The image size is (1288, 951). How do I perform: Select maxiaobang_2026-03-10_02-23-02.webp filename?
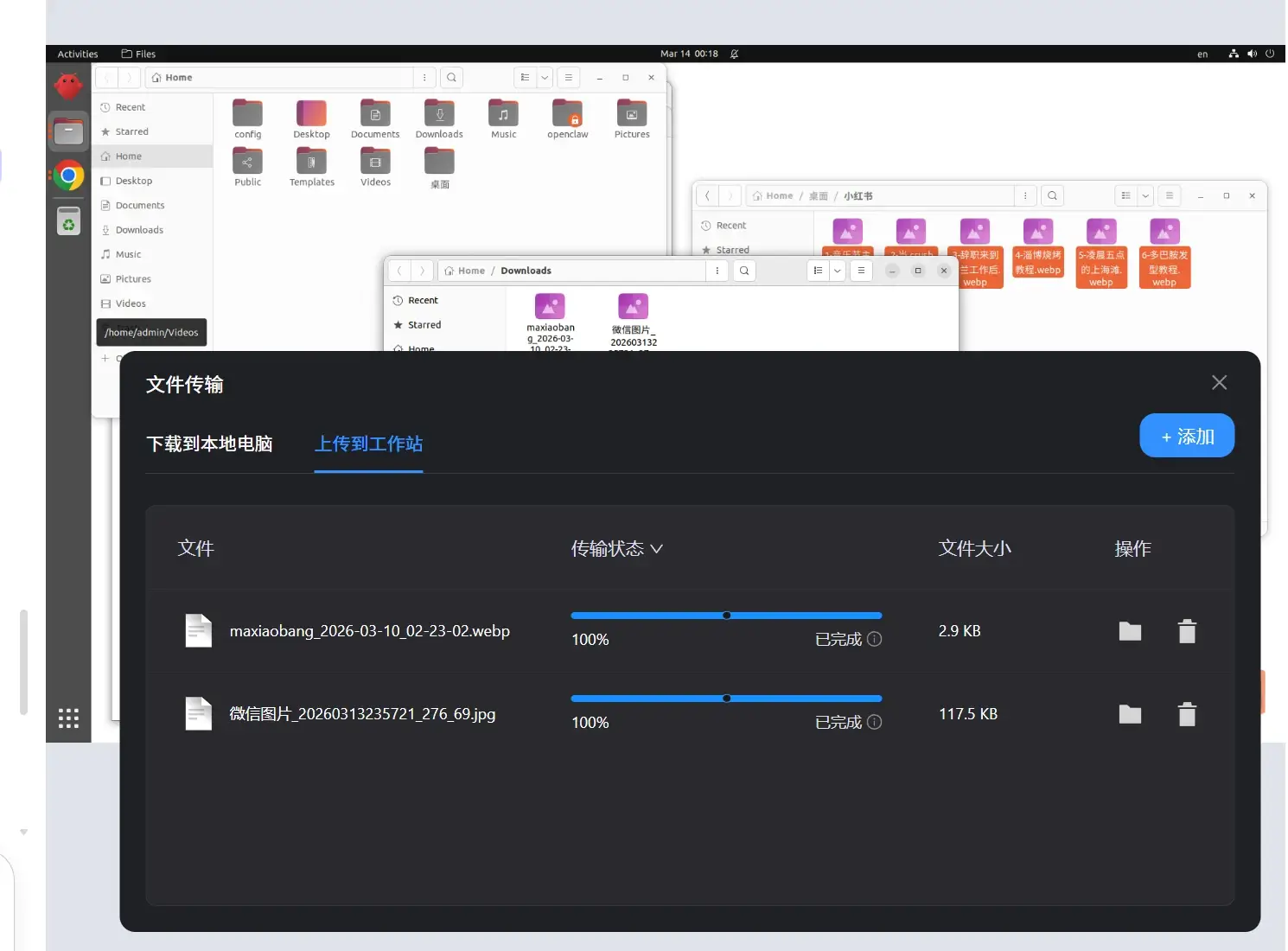[x=369, y=631]
